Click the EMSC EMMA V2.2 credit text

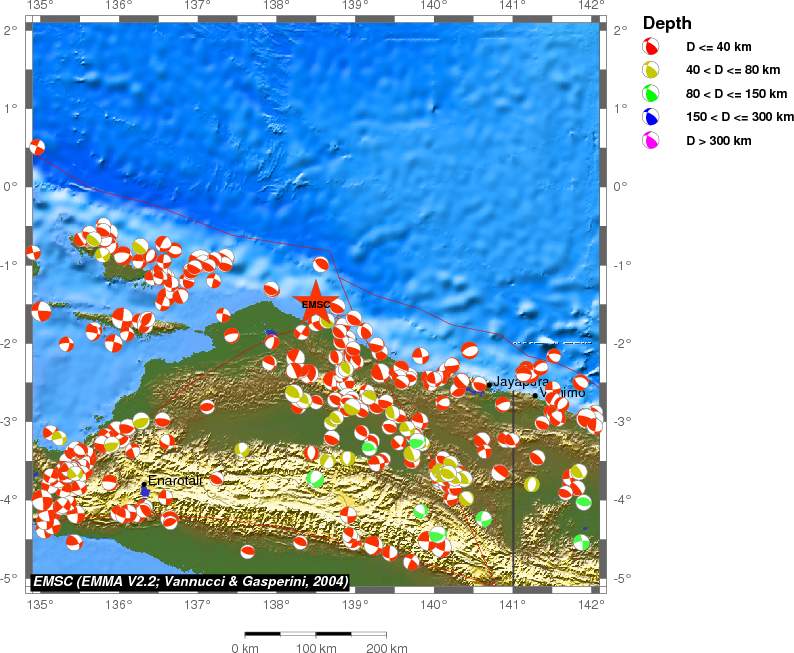pyautogui.click(x=190, y=581)
